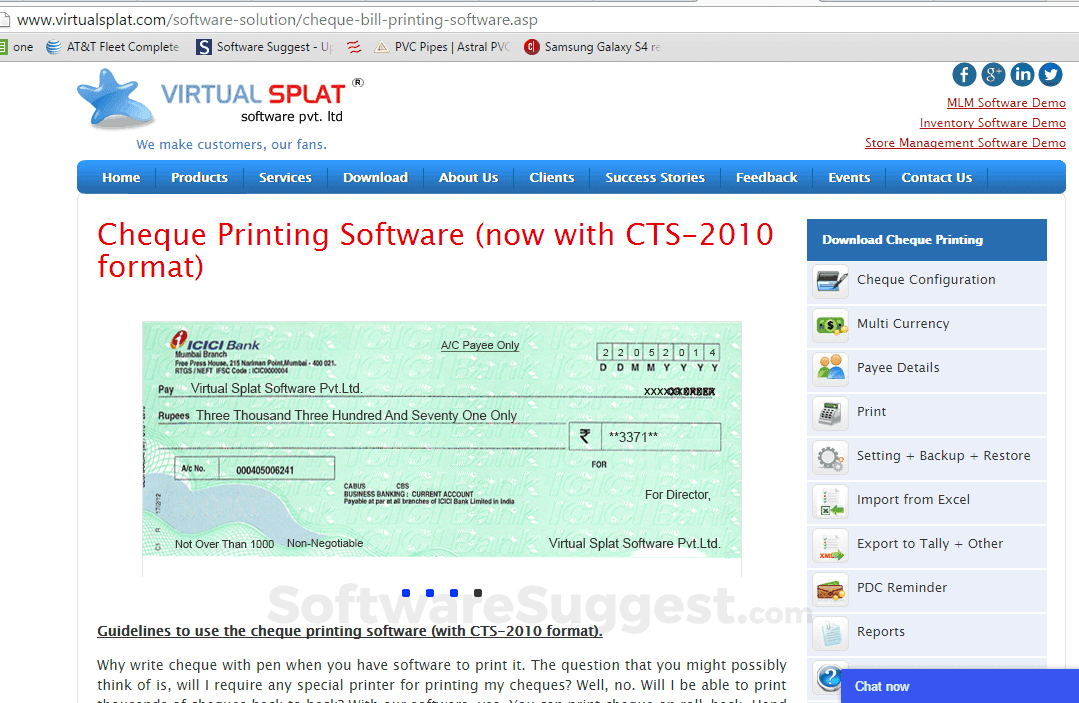
Task: Open the Products menu
Action: (199, 177)
